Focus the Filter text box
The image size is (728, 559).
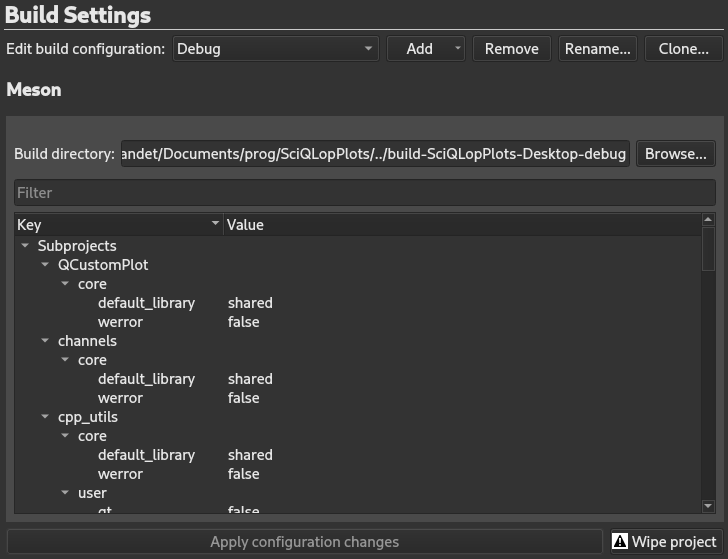364,192
